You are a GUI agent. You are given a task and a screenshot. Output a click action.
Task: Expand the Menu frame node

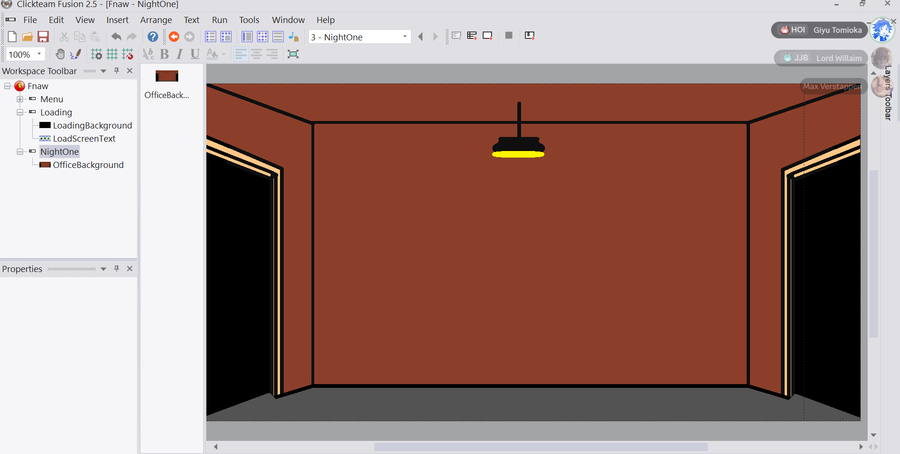[x=20, y=99]
